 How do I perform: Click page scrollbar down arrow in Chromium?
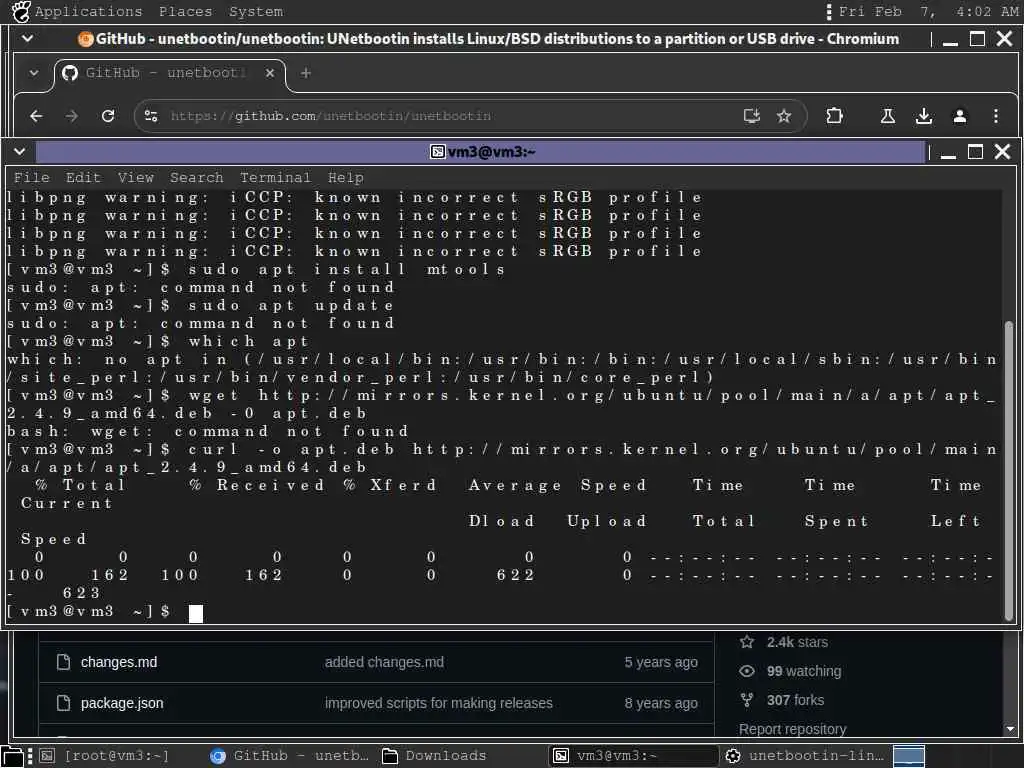pyautogui.click(x=1010, y=729)
